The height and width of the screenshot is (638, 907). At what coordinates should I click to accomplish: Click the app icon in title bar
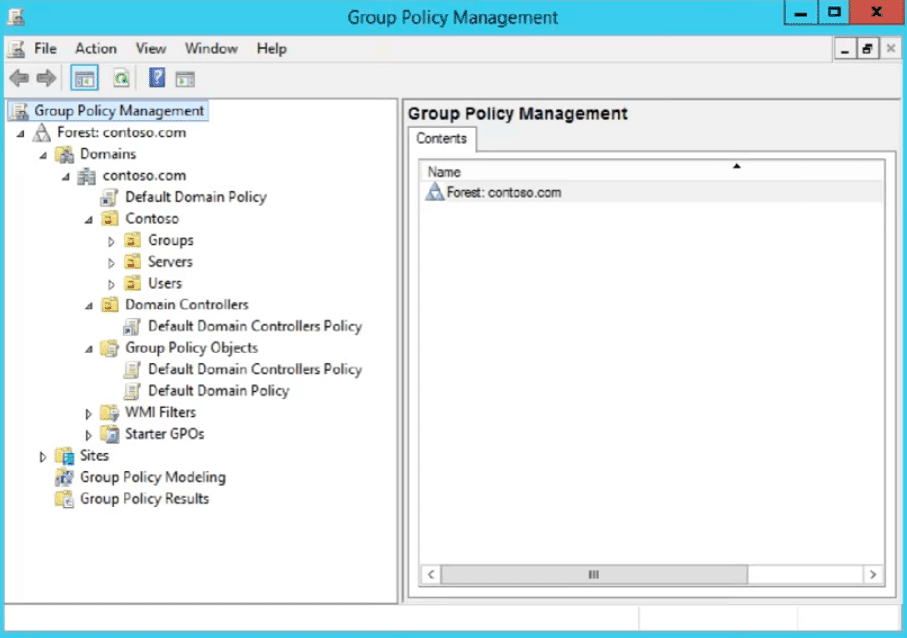16,17
